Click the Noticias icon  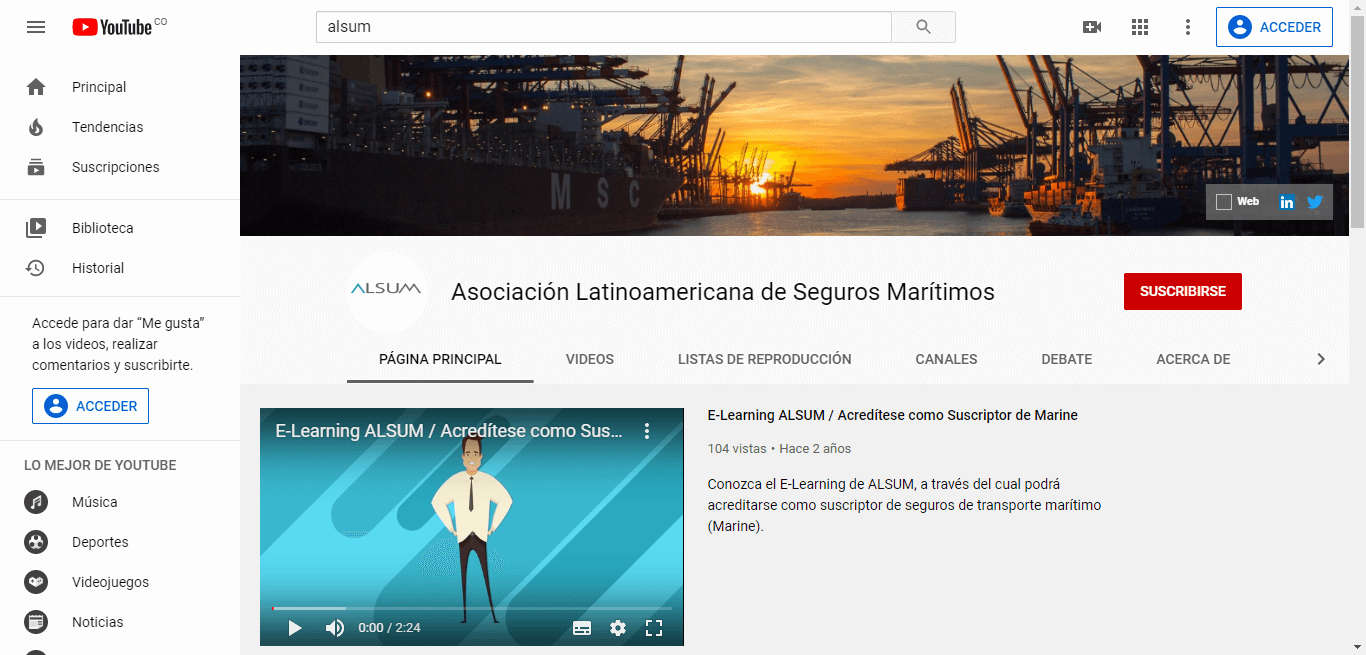pos(36,622)
